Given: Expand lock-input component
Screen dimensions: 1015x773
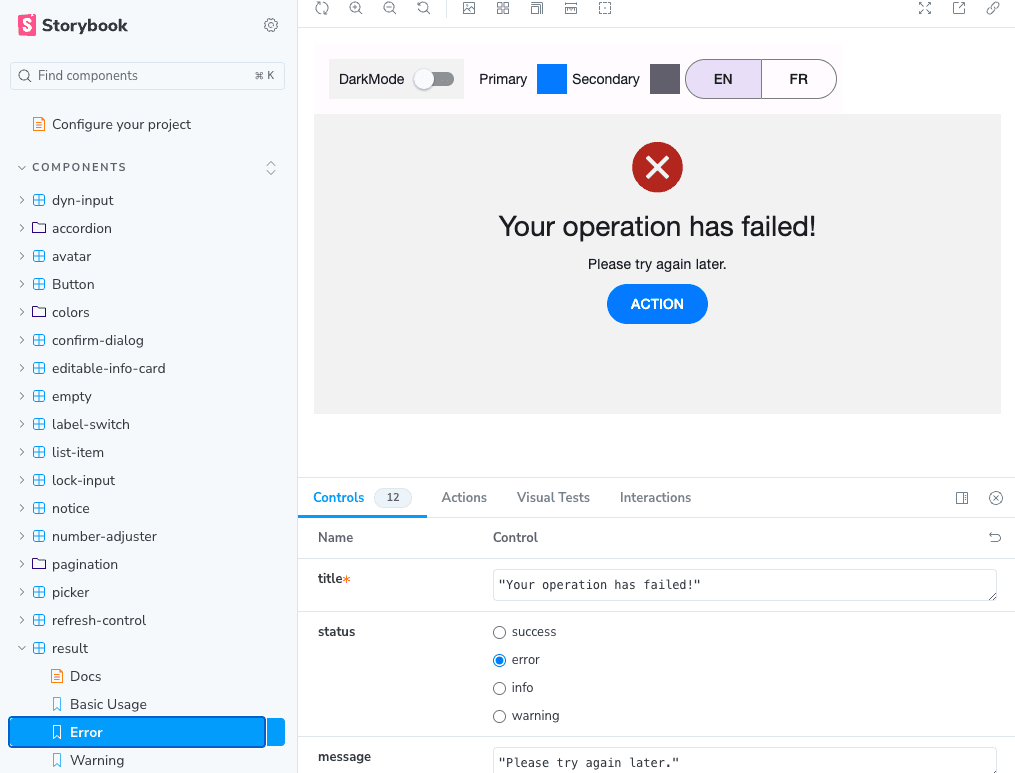Looking at the screenshot, I should [84, 480].
